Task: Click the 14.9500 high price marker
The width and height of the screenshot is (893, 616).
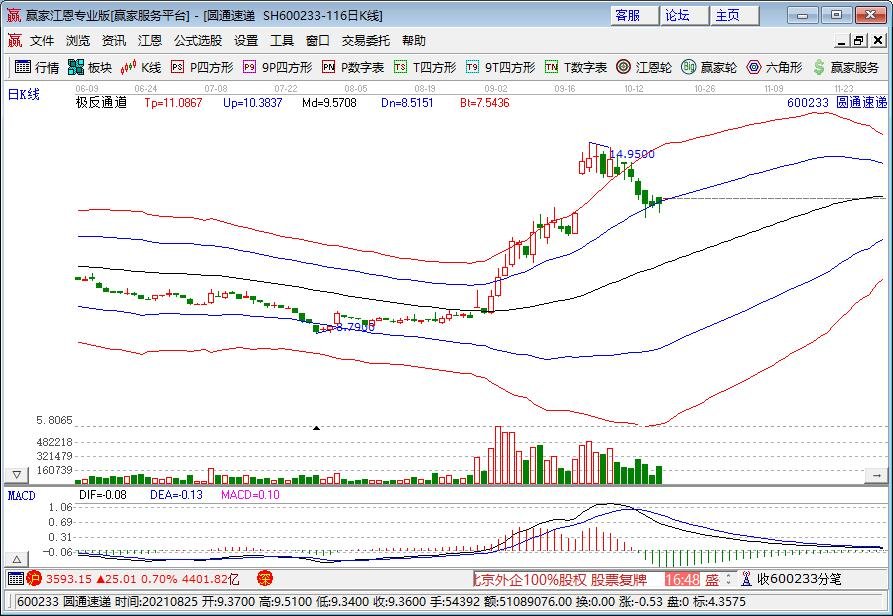Action: [632, 154]
